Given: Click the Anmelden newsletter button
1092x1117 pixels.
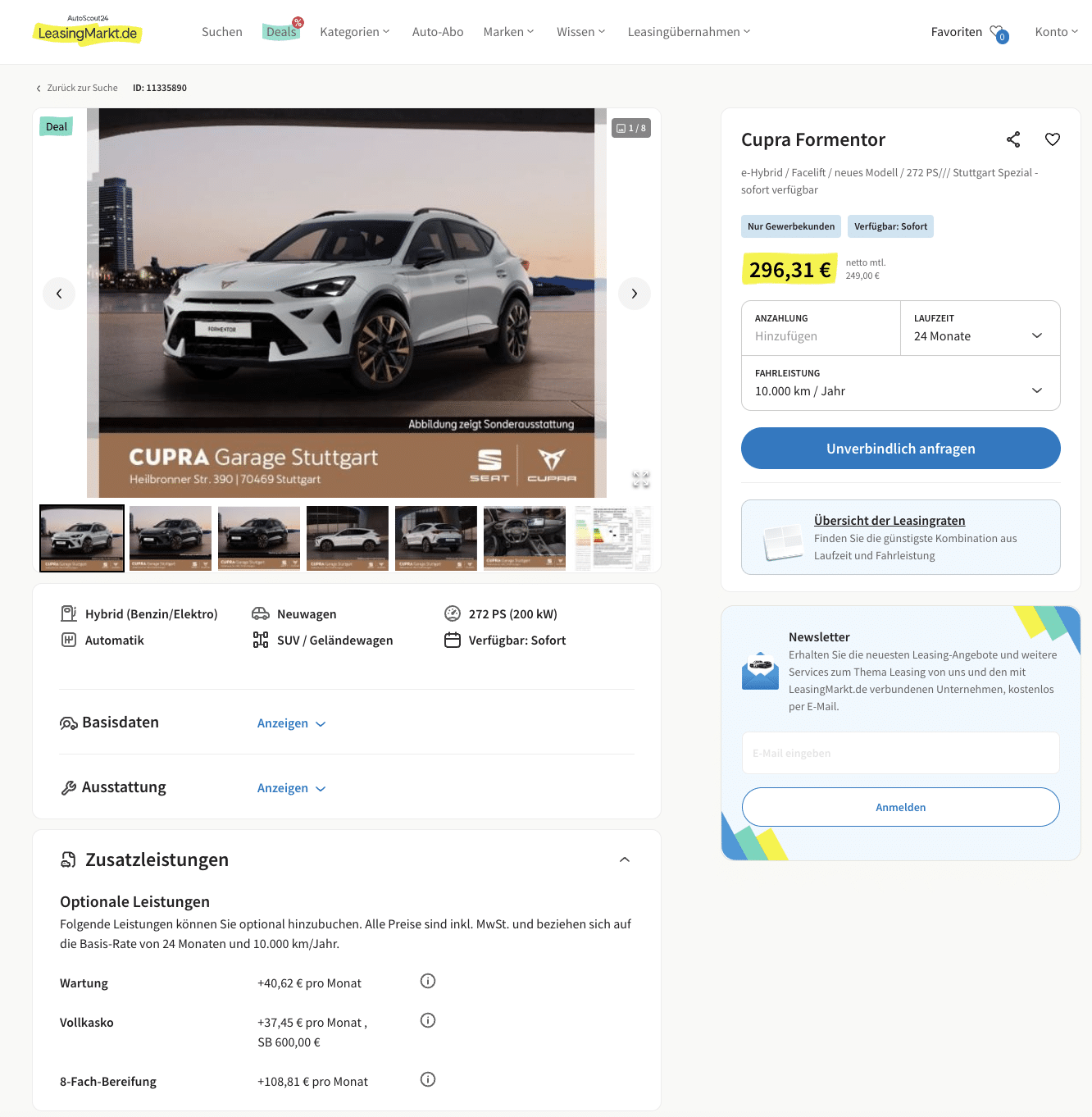Looking at the screenshot, I should click(x=901, y=807).
